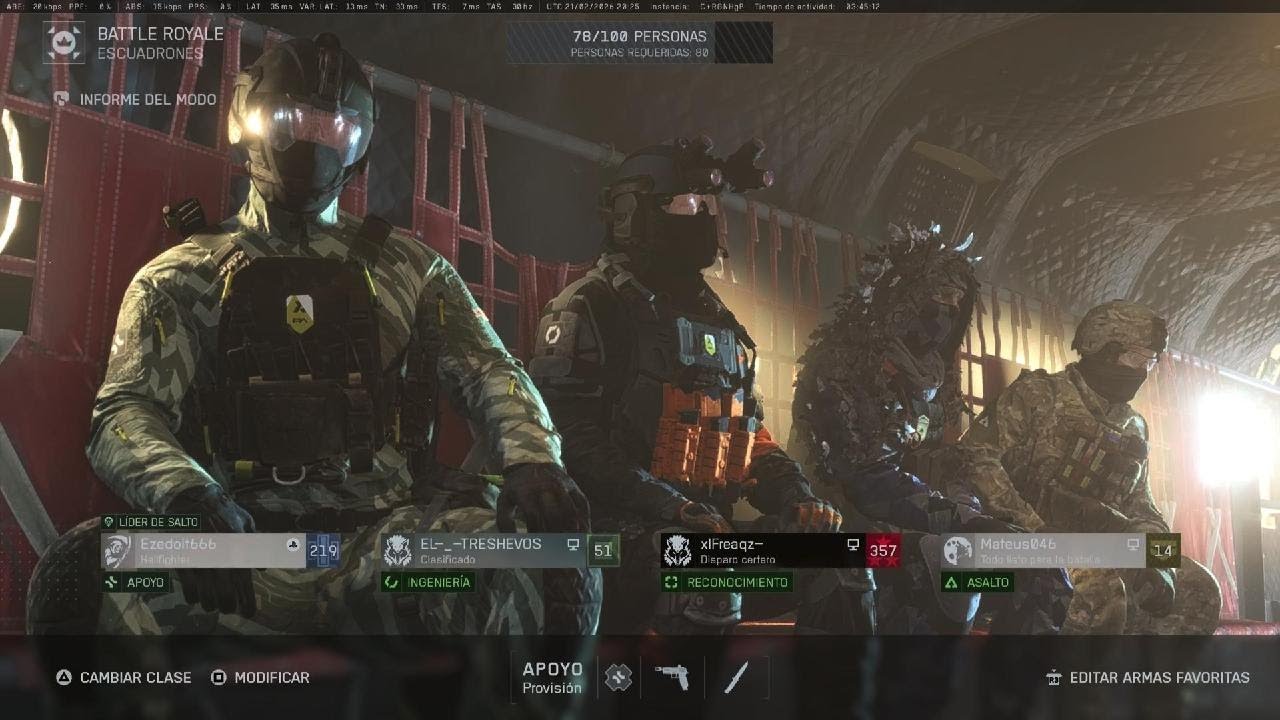1280x720 pixels.
Task: Click the touchpad icon beside Editar armas favoritas
Action: (x=1053, y=677)
